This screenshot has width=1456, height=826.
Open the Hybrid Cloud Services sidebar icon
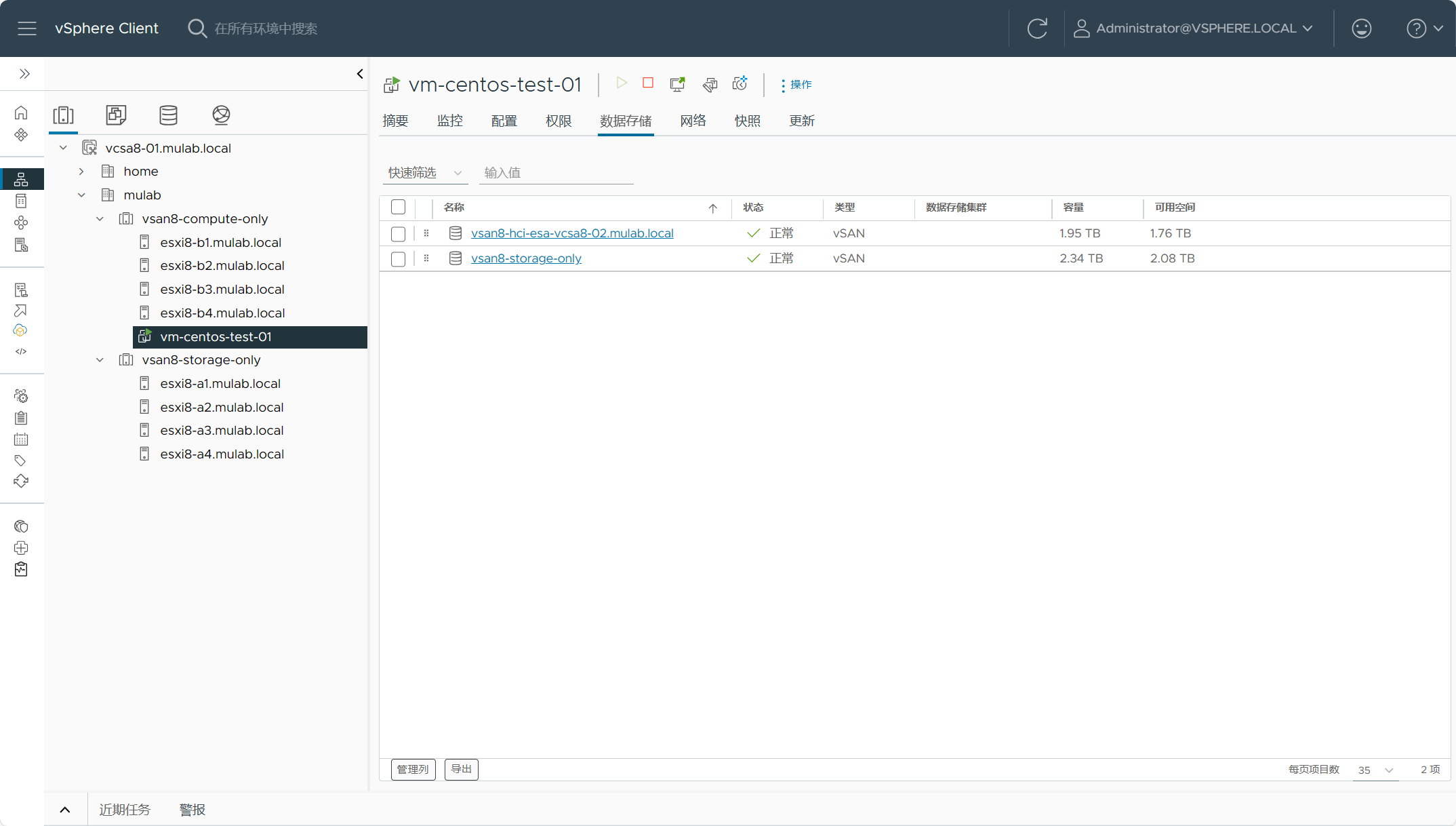point(21,331)
